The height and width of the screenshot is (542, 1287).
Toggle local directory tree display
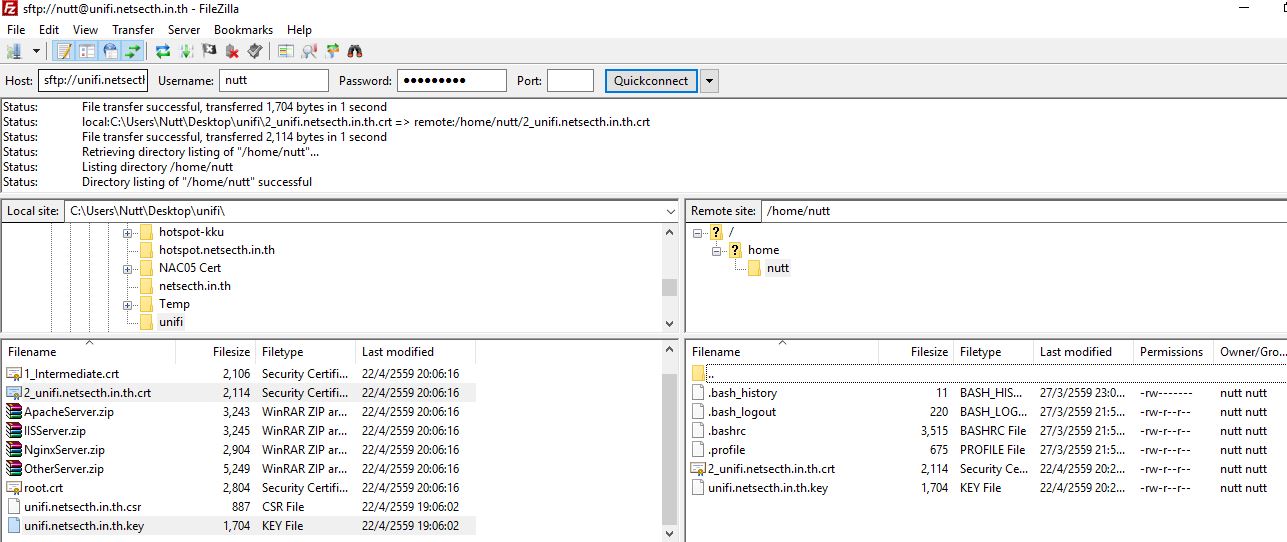point(87,50)
